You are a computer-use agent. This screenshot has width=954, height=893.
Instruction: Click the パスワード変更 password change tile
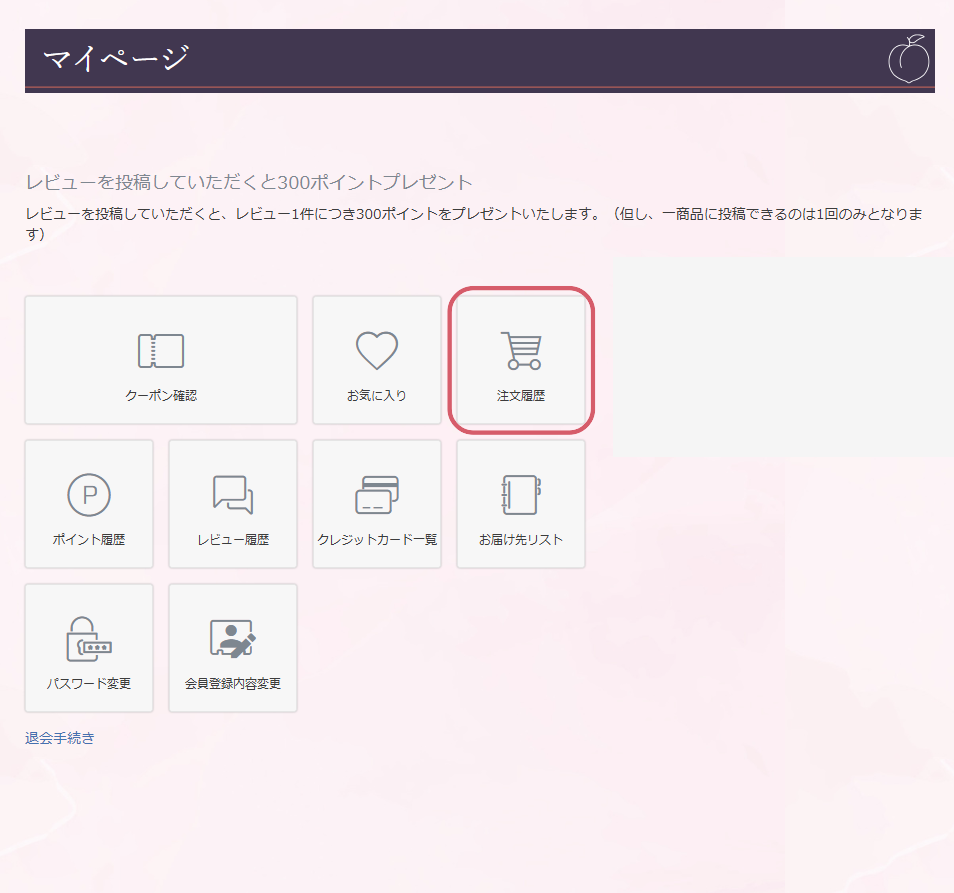pos(89,647)
